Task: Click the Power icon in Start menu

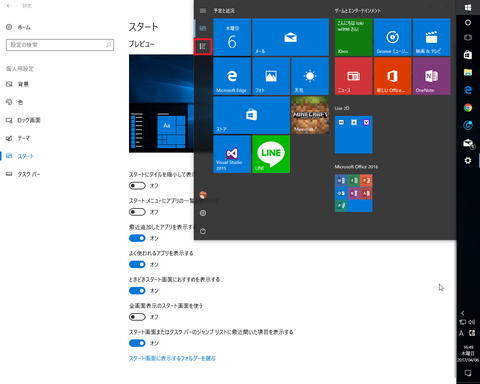Action: [x=203, y=231]
